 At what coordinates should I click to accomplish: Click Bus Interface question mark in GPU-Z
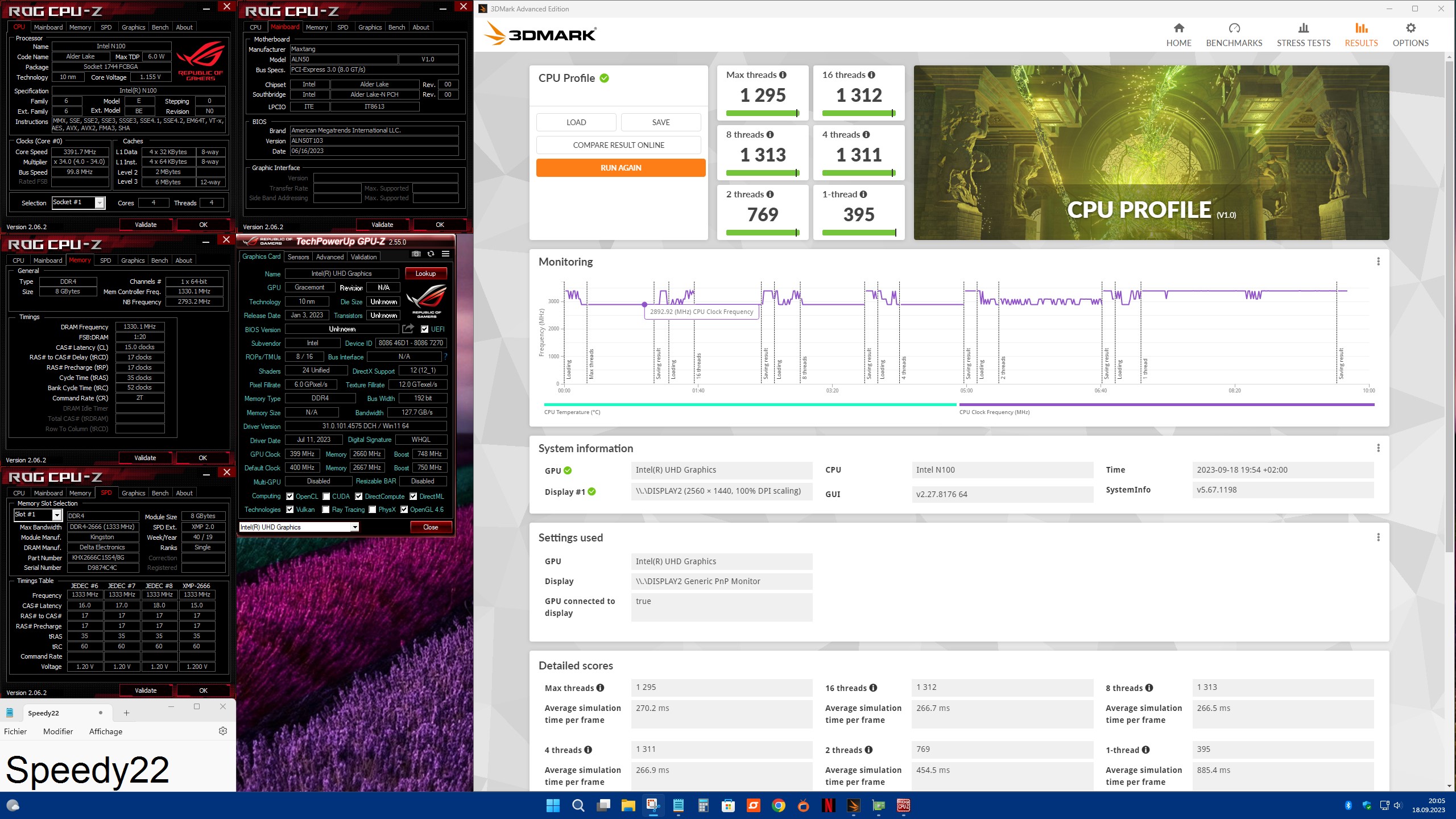(x=445, y=357)
